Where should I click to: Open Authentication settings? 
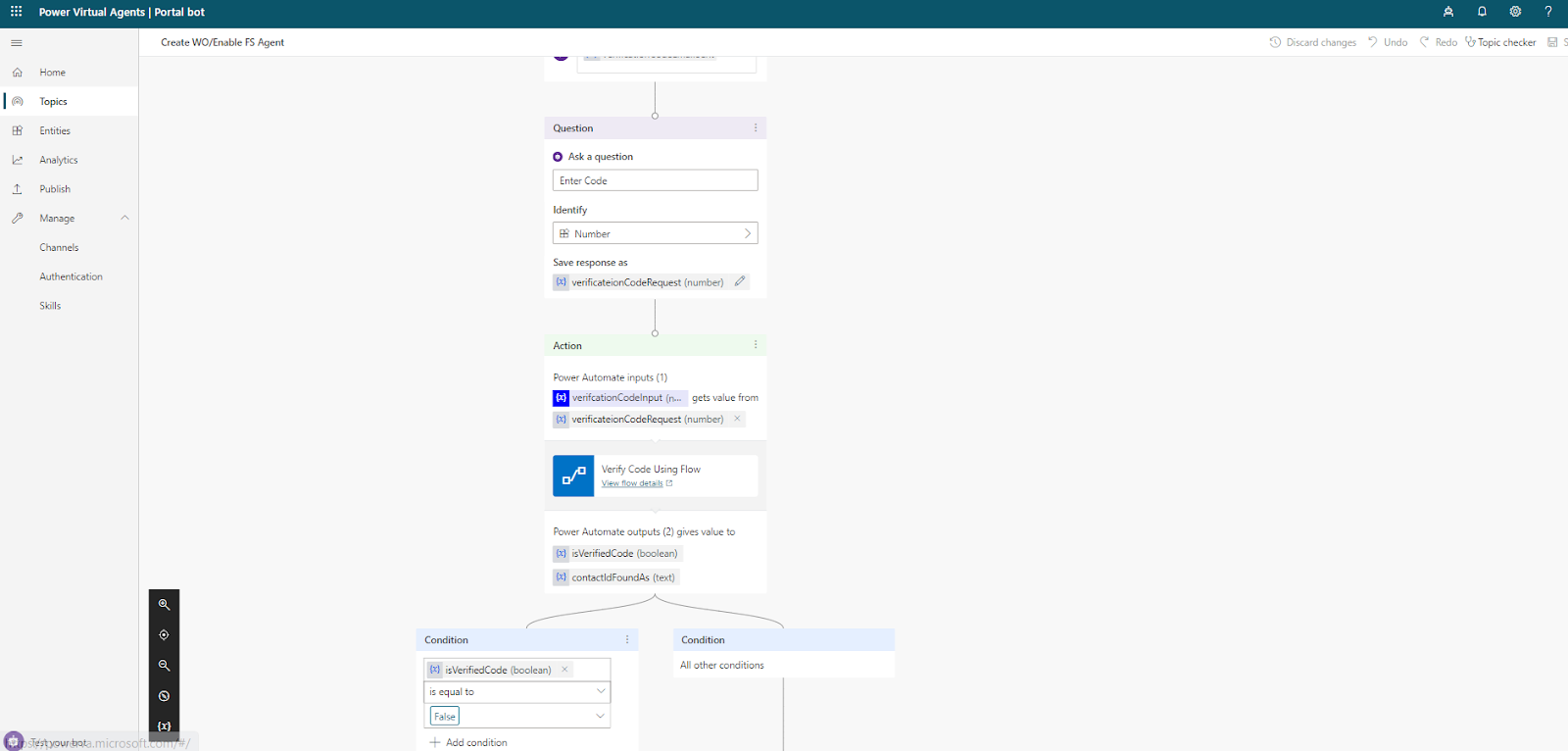69,276
